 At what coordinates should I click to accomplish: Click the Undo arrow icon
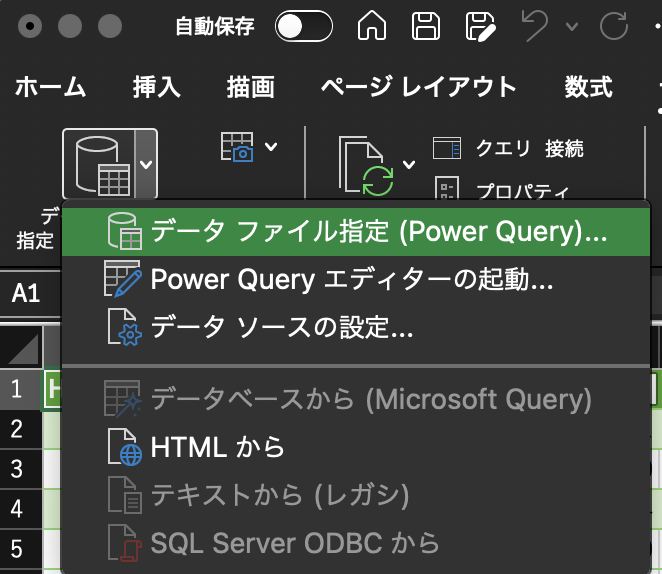tap(535, 26)
